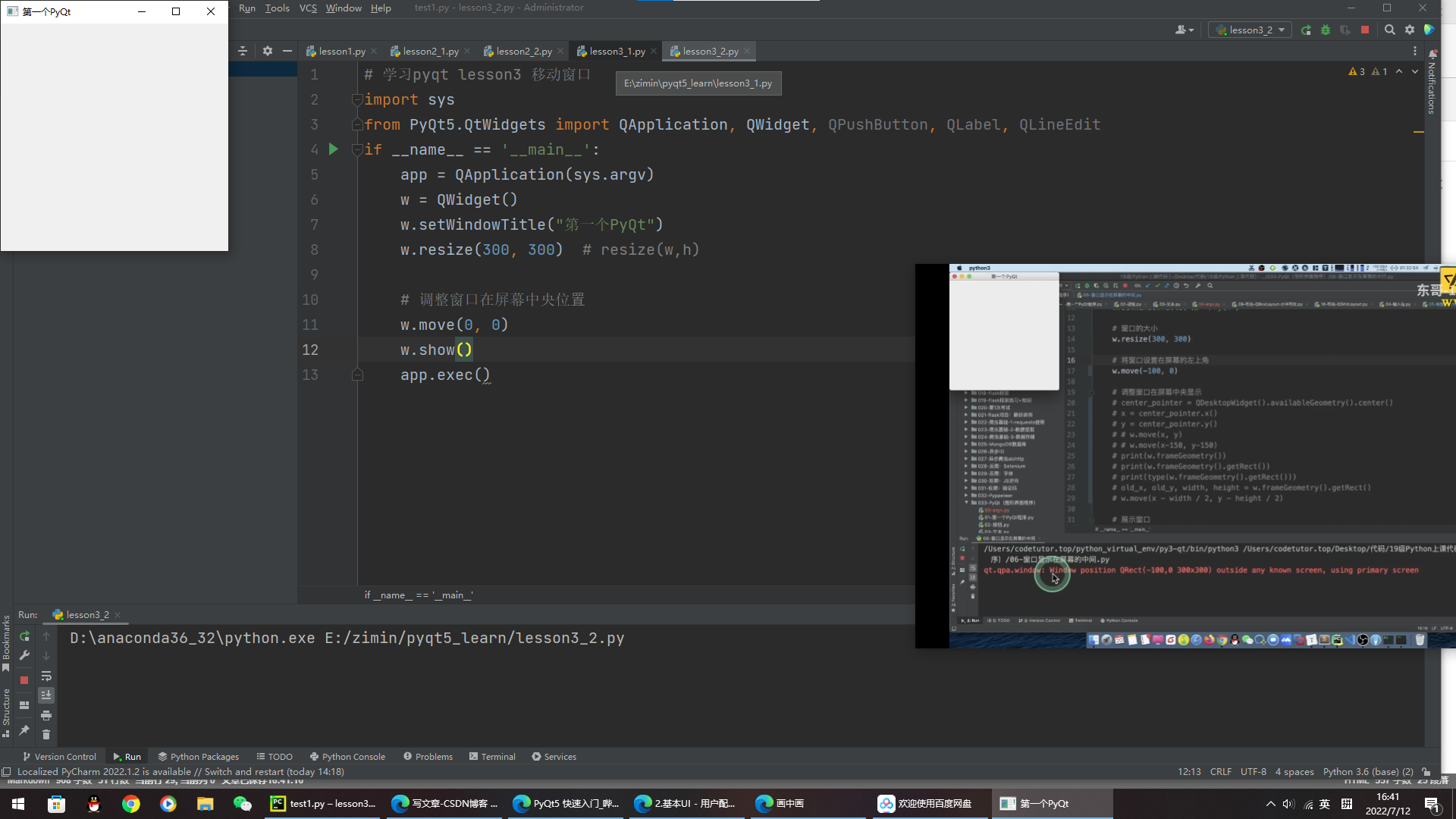Open the volume slider from system tray

(x=1288, y=804)
